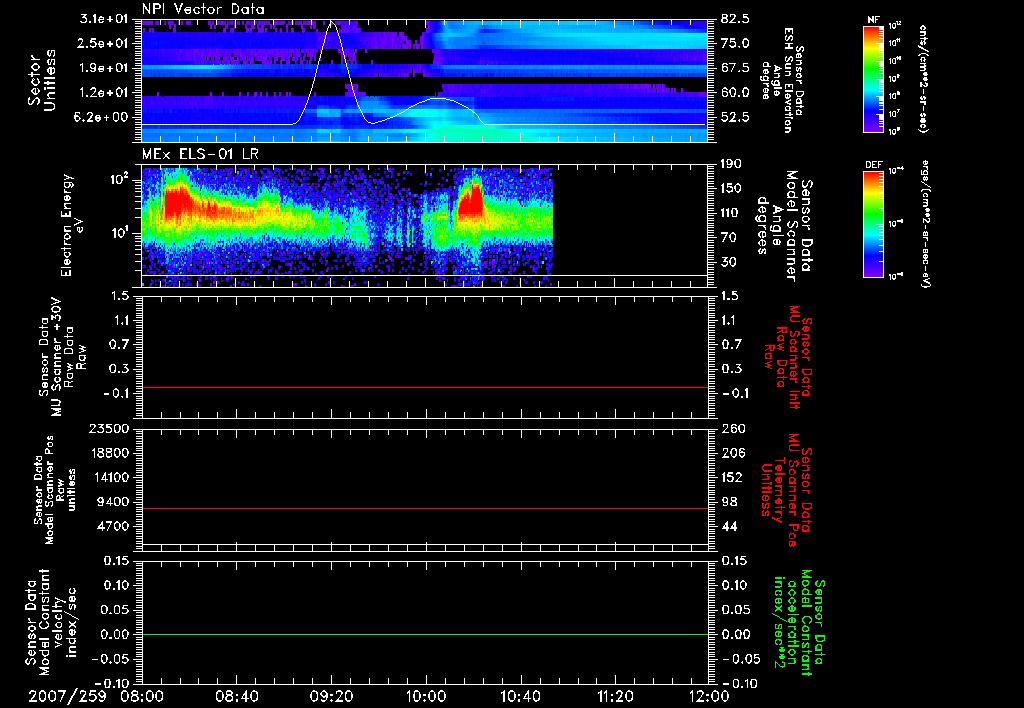This screenshot has width=1024, height=708.
Task: Click the 206 telemetry tick label
Action: pos(732,453)
